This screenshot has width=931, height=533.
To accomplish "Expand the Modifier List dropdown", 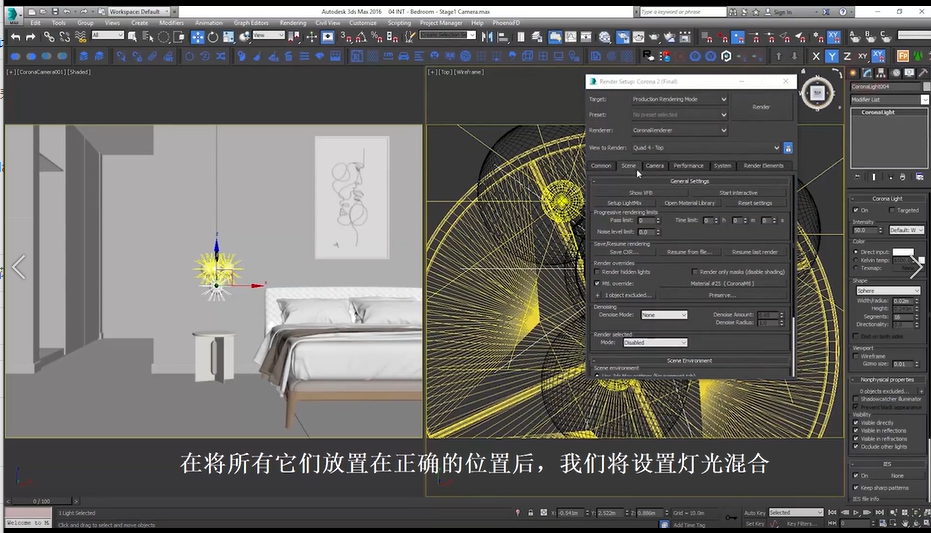I will click(889, 100).
